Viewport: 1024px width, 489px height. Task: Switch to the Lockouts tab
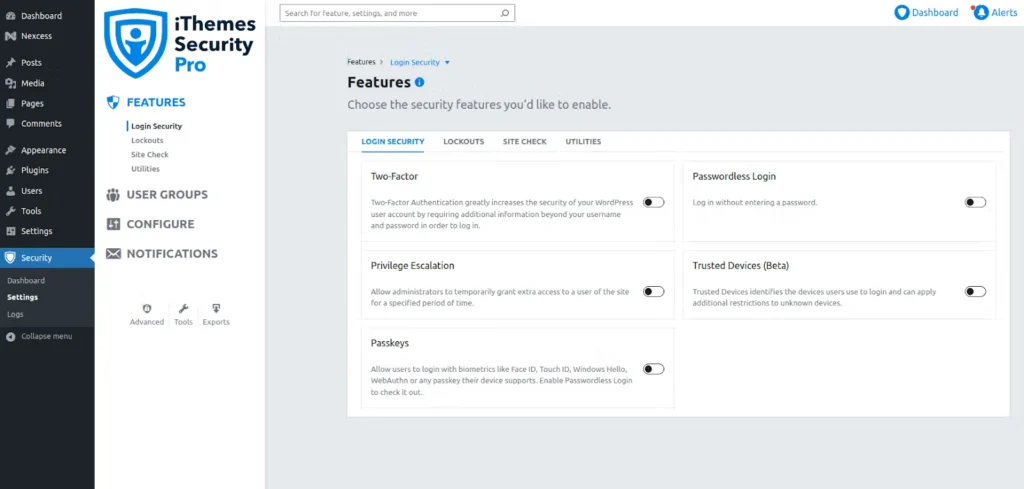[x=463, y=142]
